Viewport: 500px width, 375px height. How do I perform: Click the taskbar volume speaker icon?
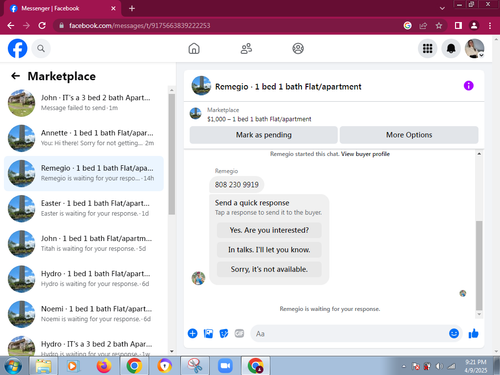pos(439,366)
